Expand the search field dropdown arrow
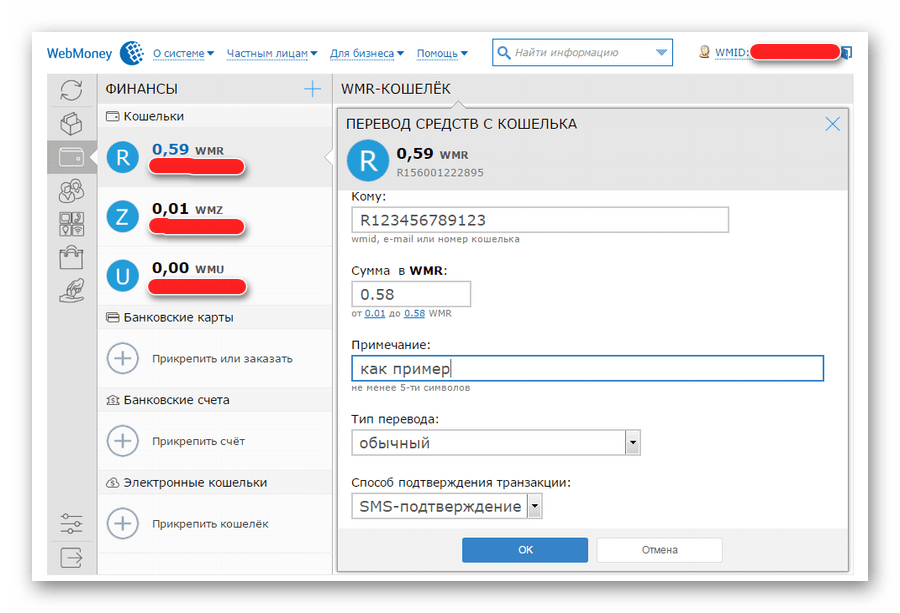Screen dimensions: 900x613 (x=661, y=53)
